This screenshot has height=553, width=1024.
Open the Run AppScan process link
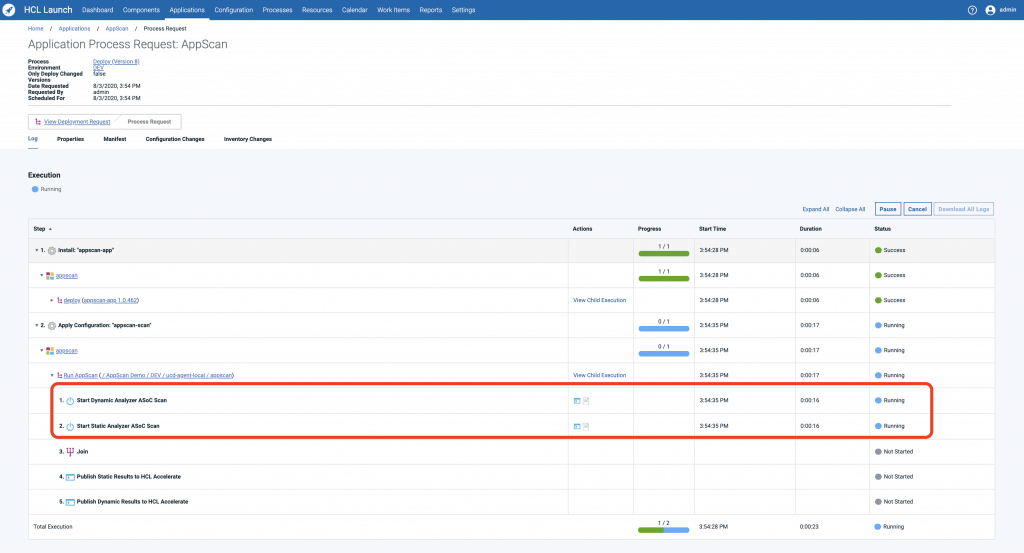pos(80,375)
